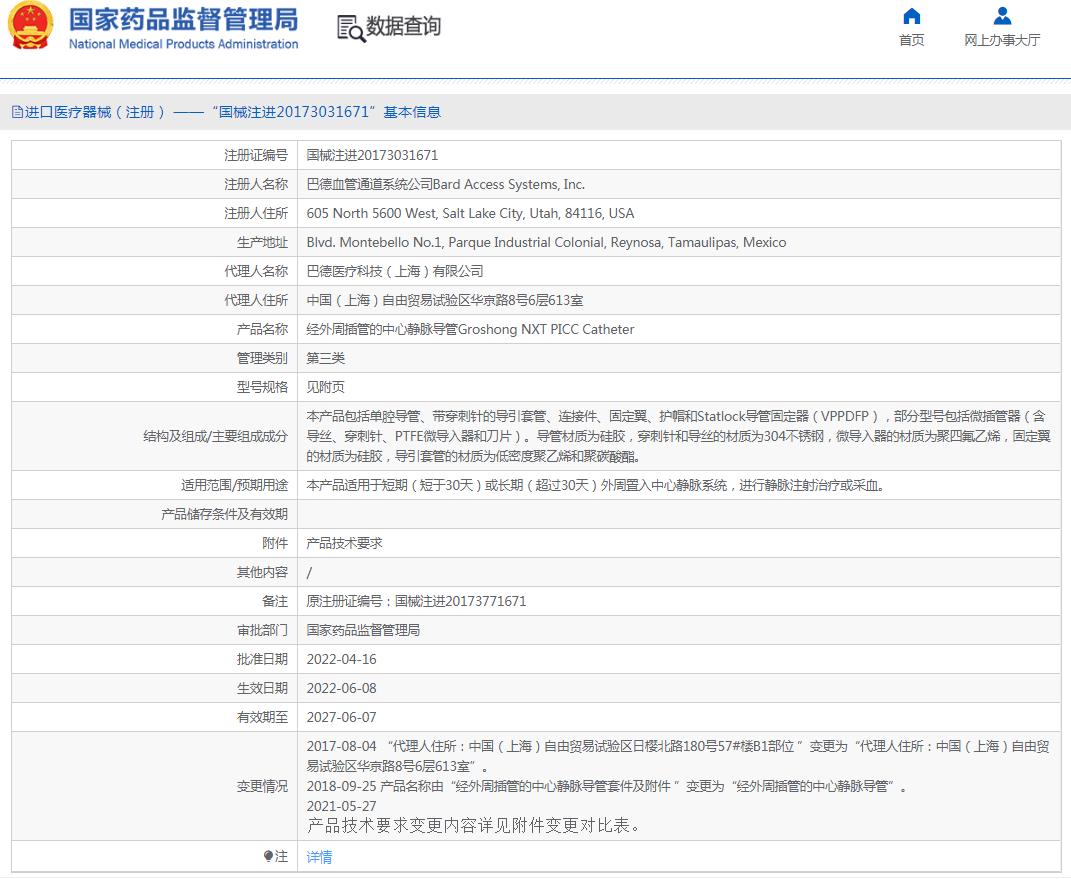Click the 管理类别 row label
The image size is (1071, 879).
pyautogui.click(x=262, y=359)
